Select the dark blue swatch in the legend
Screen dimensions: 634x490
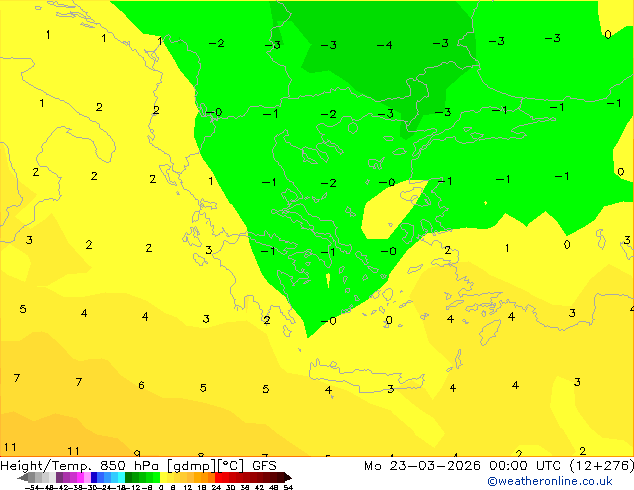point(94,477)
